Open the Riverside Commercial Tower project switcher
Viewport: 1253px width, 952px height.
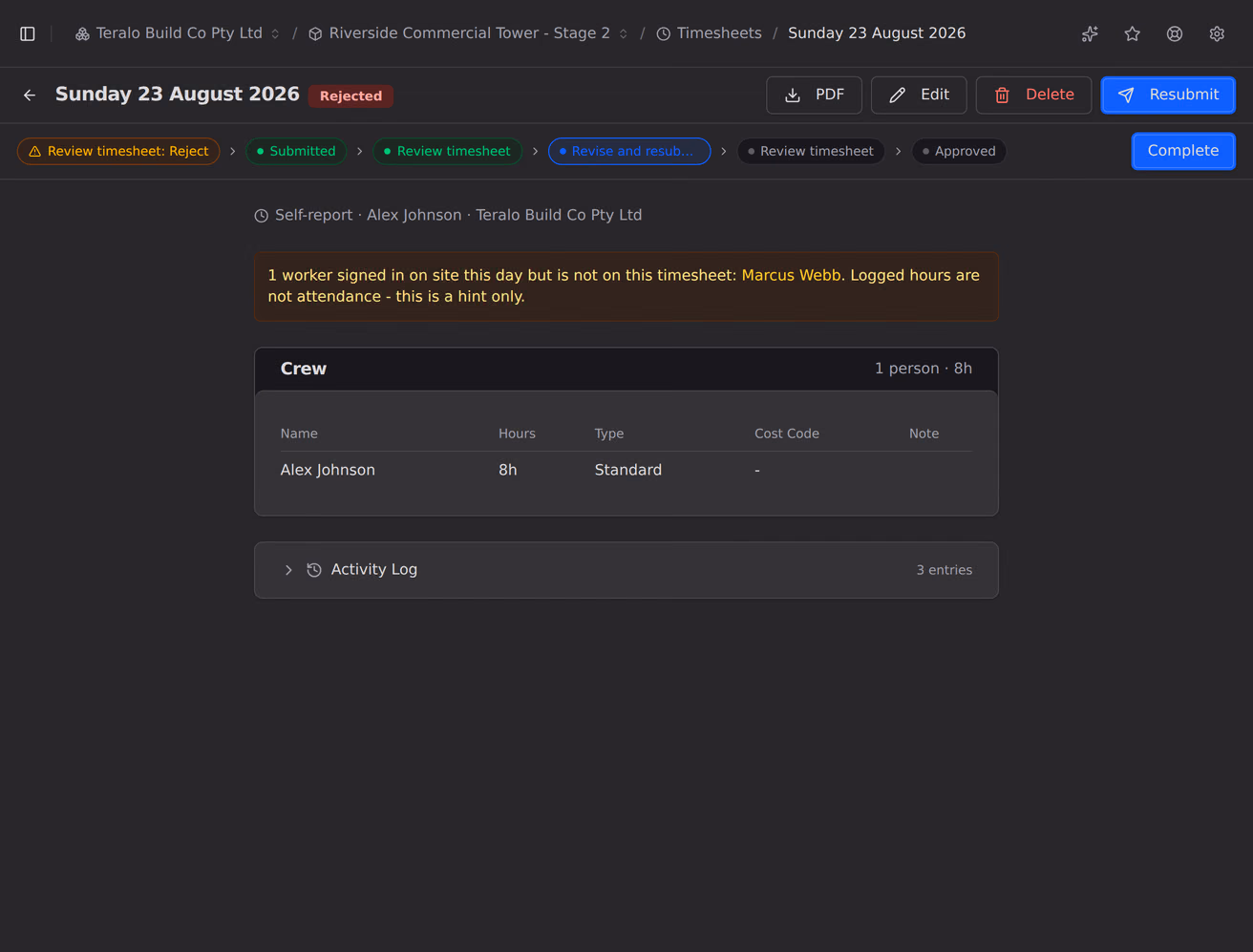(468, 33)
